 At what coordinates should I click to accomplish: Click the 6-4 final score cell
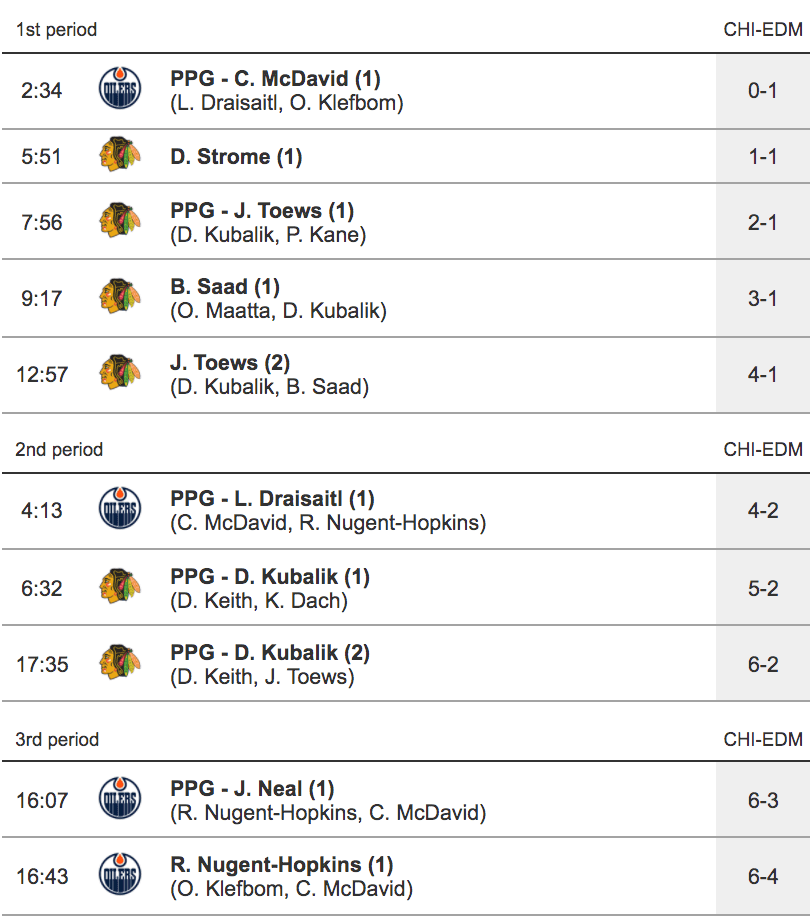coord(763,876)
